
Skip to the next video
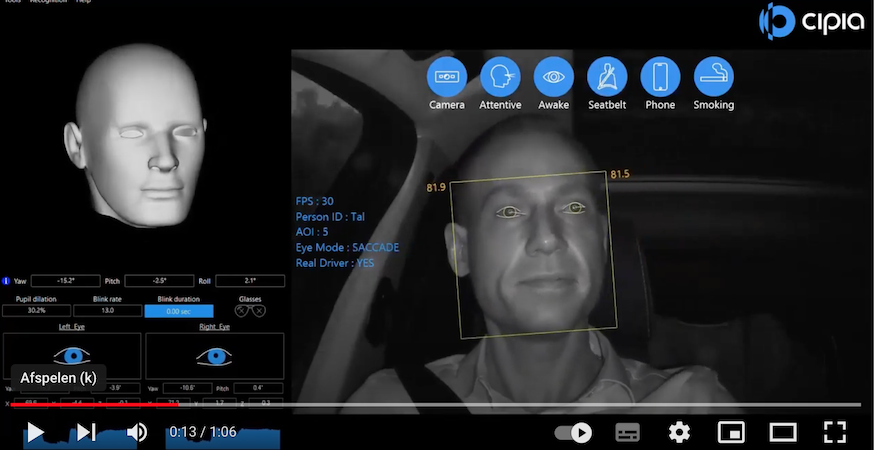86,432
